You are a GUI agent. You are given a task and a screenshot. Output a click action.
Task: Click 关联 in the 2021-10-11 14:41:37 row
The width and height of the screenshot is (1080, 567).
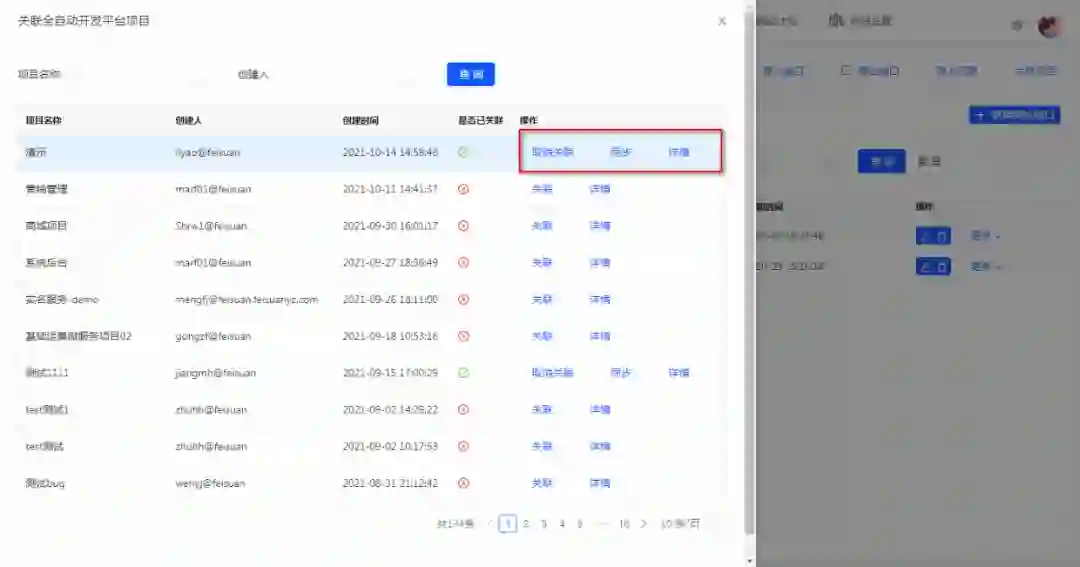542,189
